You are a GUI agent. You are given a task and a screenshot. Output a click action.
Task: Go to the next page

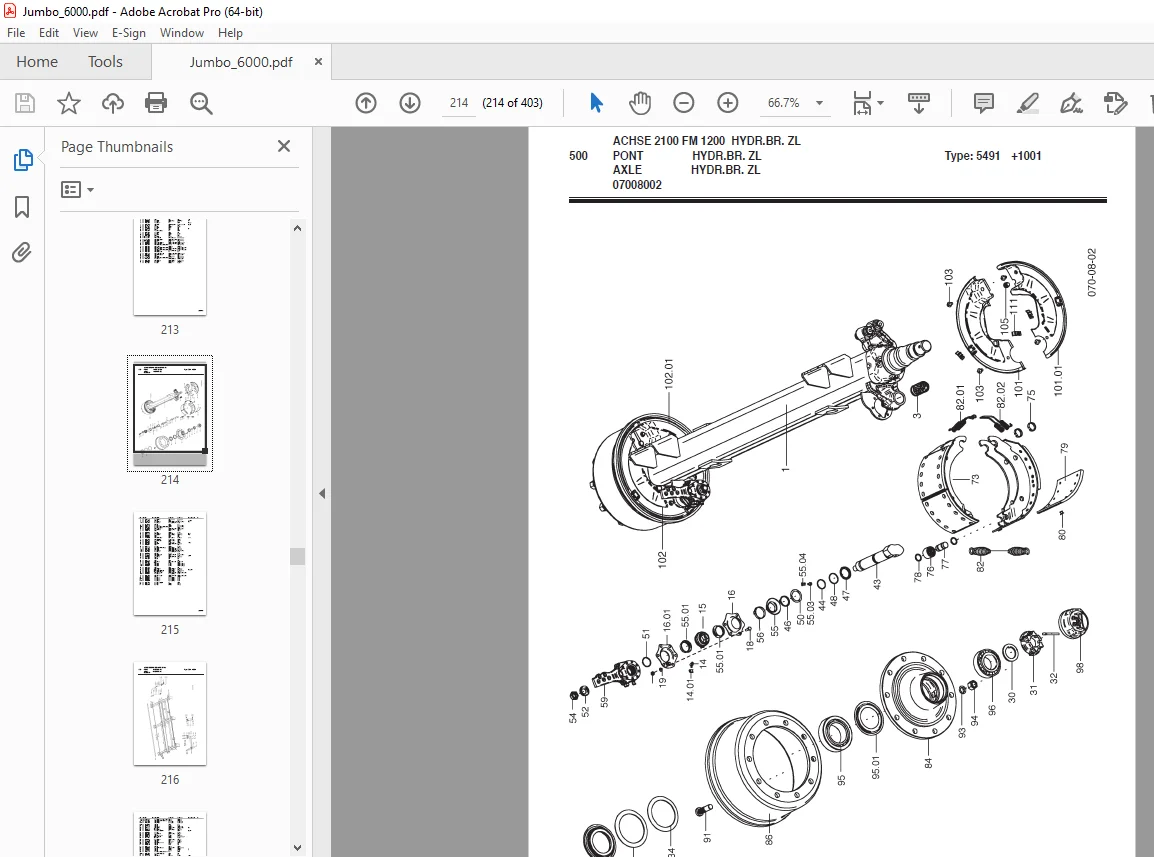coord(410,103)
